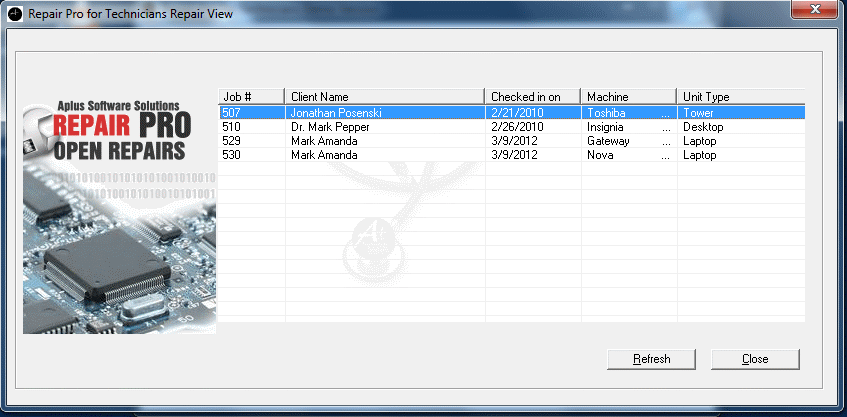847x417 pixels.
Task: Select job number 529
Action: (231, 141)
